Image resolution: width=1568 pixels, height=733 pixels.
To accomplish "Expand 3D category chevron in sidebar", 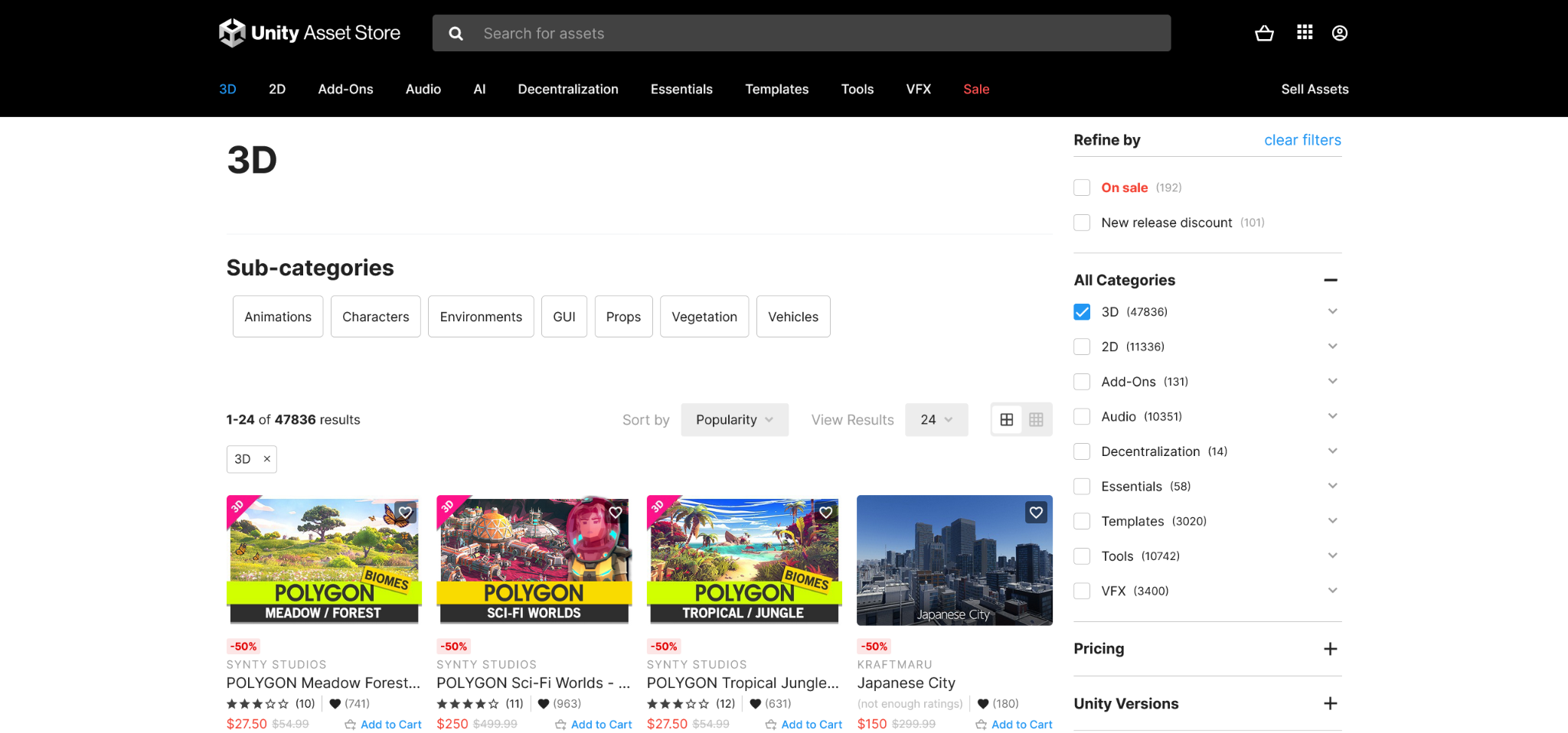I will click(x=1332, y=311).
